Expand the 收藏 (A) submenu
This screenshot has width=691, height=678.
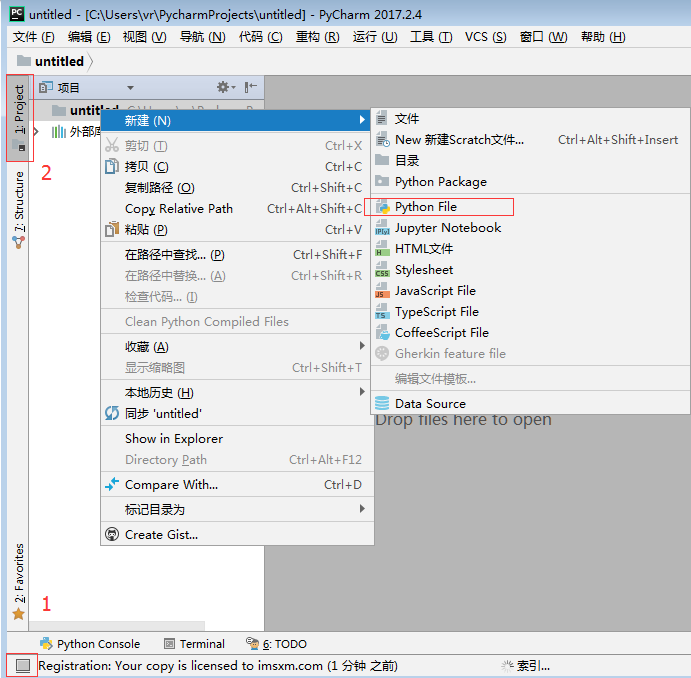point(236,347)
